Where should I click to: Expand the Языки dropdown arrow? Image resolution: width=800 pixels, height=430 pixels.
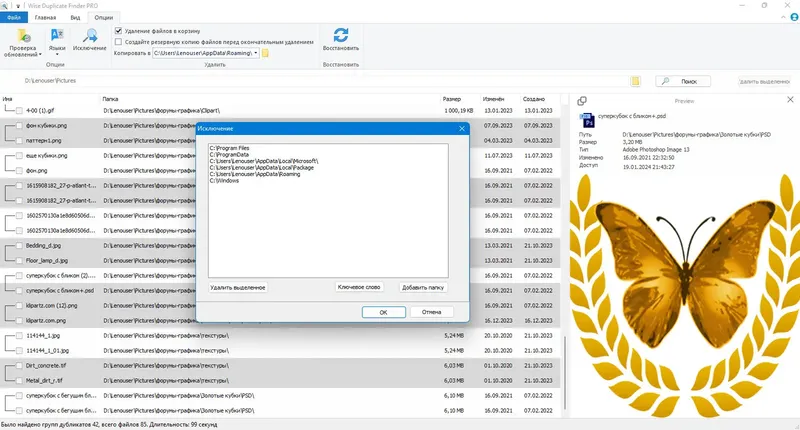pyautogui.click(x=57, y=54)
